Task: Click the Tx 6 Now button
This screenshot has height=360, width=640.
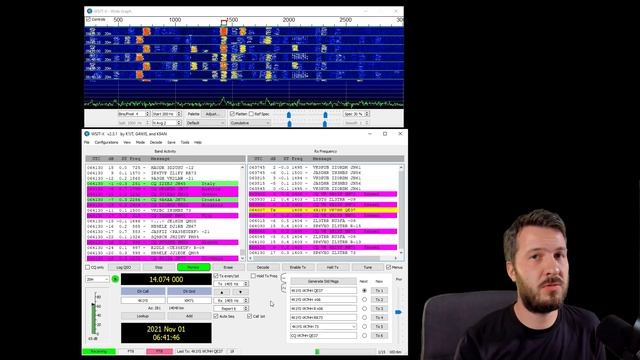Action: point(379,336)
